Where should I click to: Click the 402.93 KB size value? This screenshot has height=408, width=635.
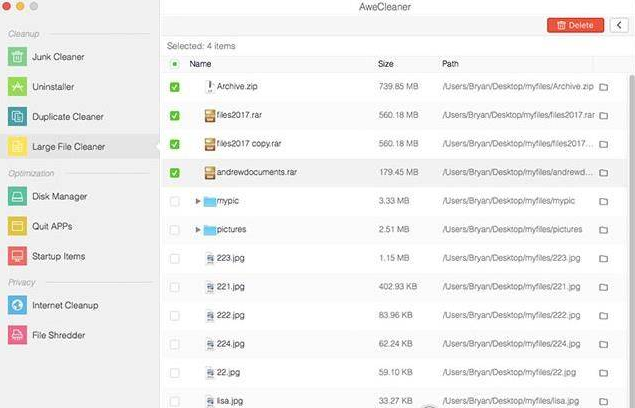point(398,286)
